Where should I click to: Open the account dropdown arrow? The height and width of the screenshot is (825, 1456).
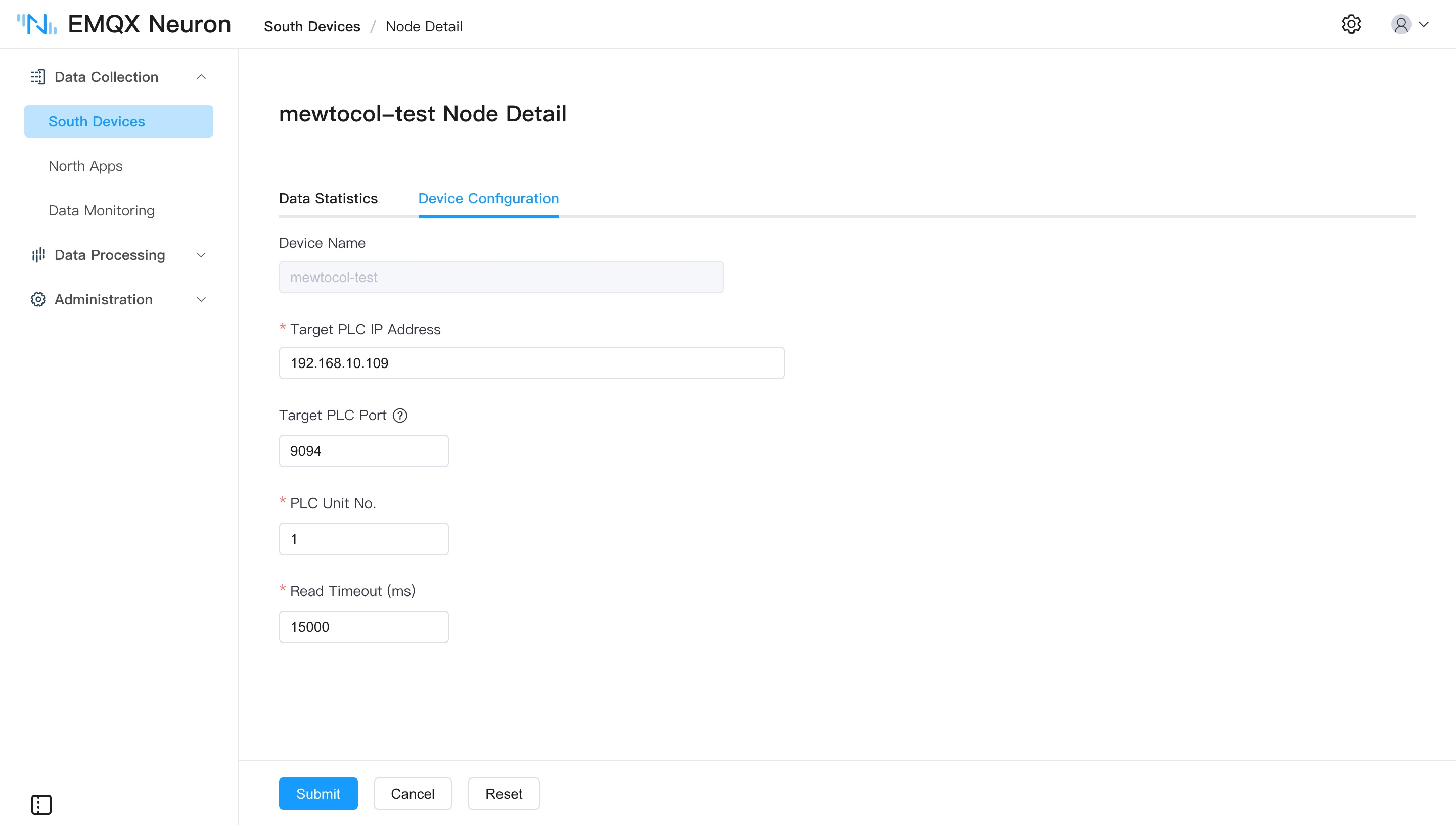pyautogui.click(x=1424, y=24)
